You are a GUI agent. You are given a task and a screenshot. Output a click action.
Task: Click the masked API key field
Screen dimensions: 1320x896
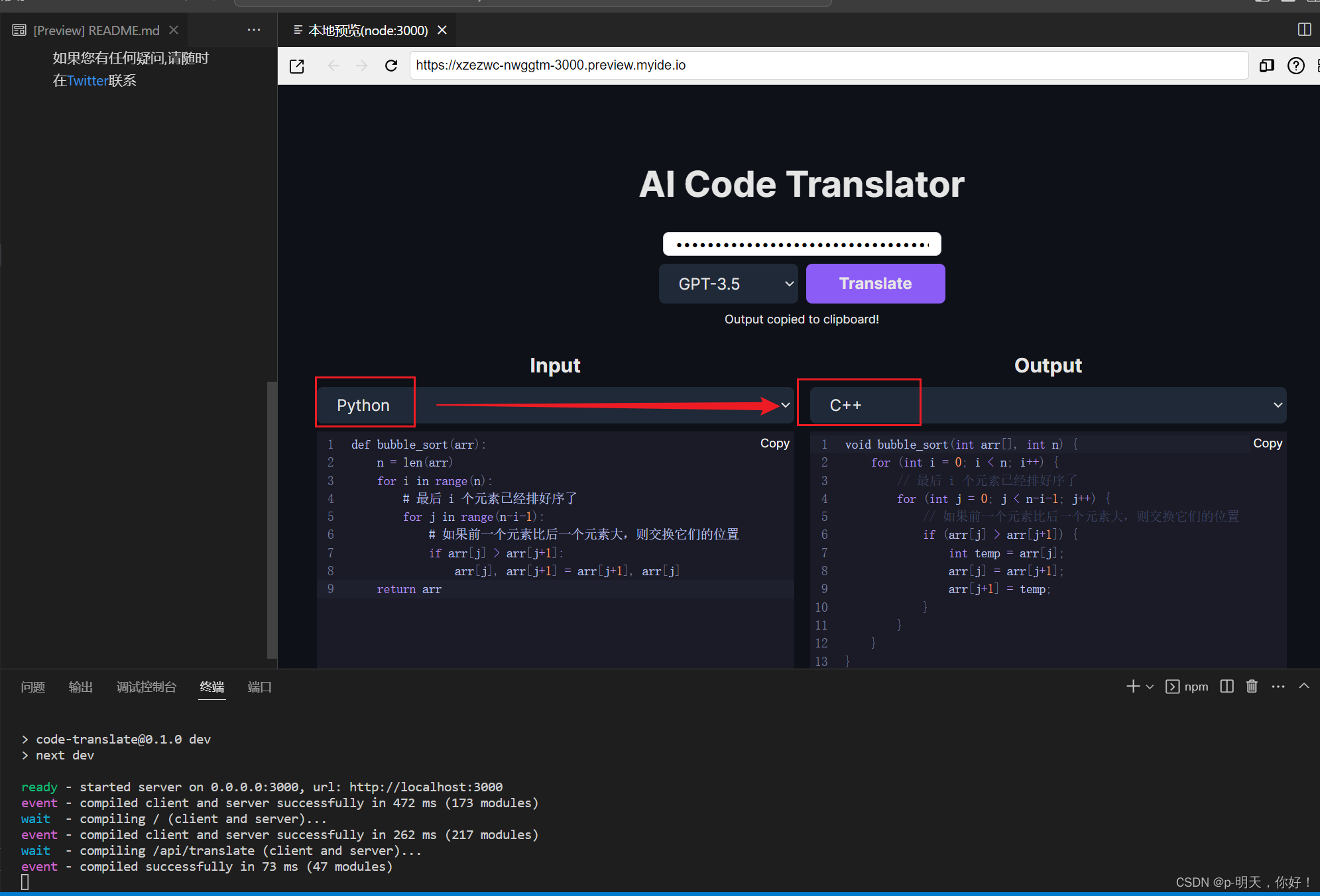click(x=802, y=244)
